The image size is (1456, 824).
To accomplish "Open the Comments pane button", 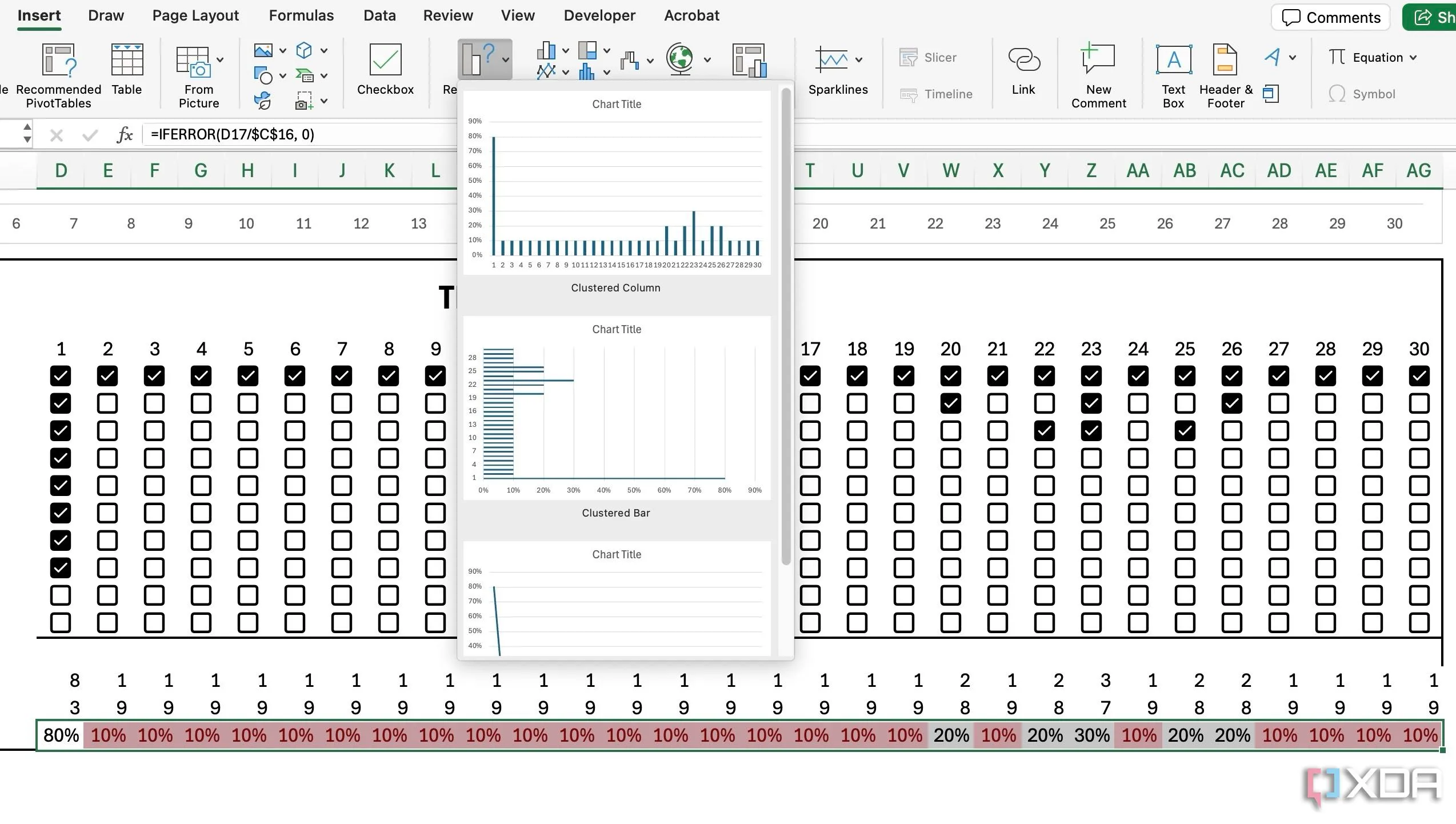I will (1330, 18).
